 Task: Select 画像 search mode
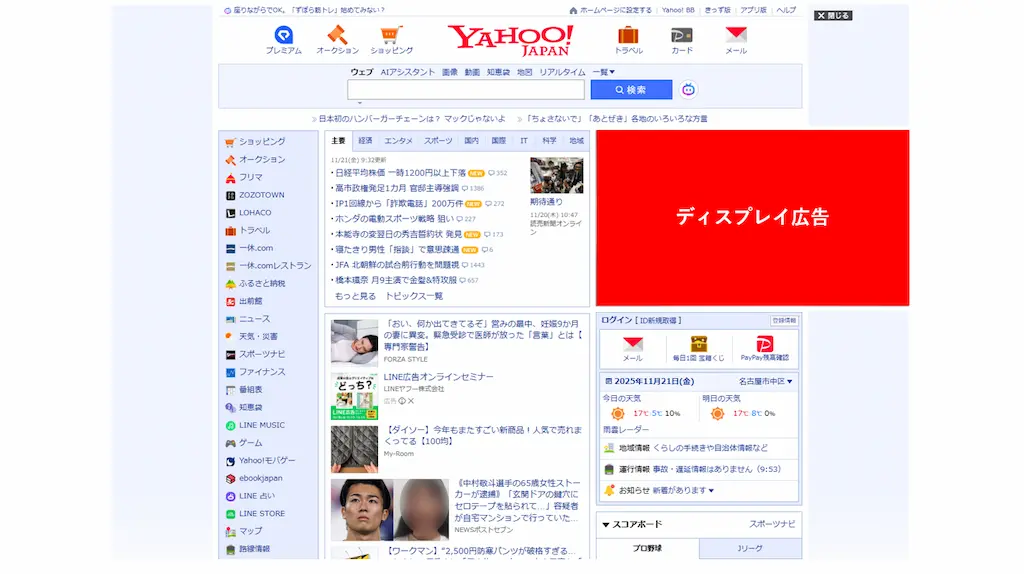pos(450,72)
